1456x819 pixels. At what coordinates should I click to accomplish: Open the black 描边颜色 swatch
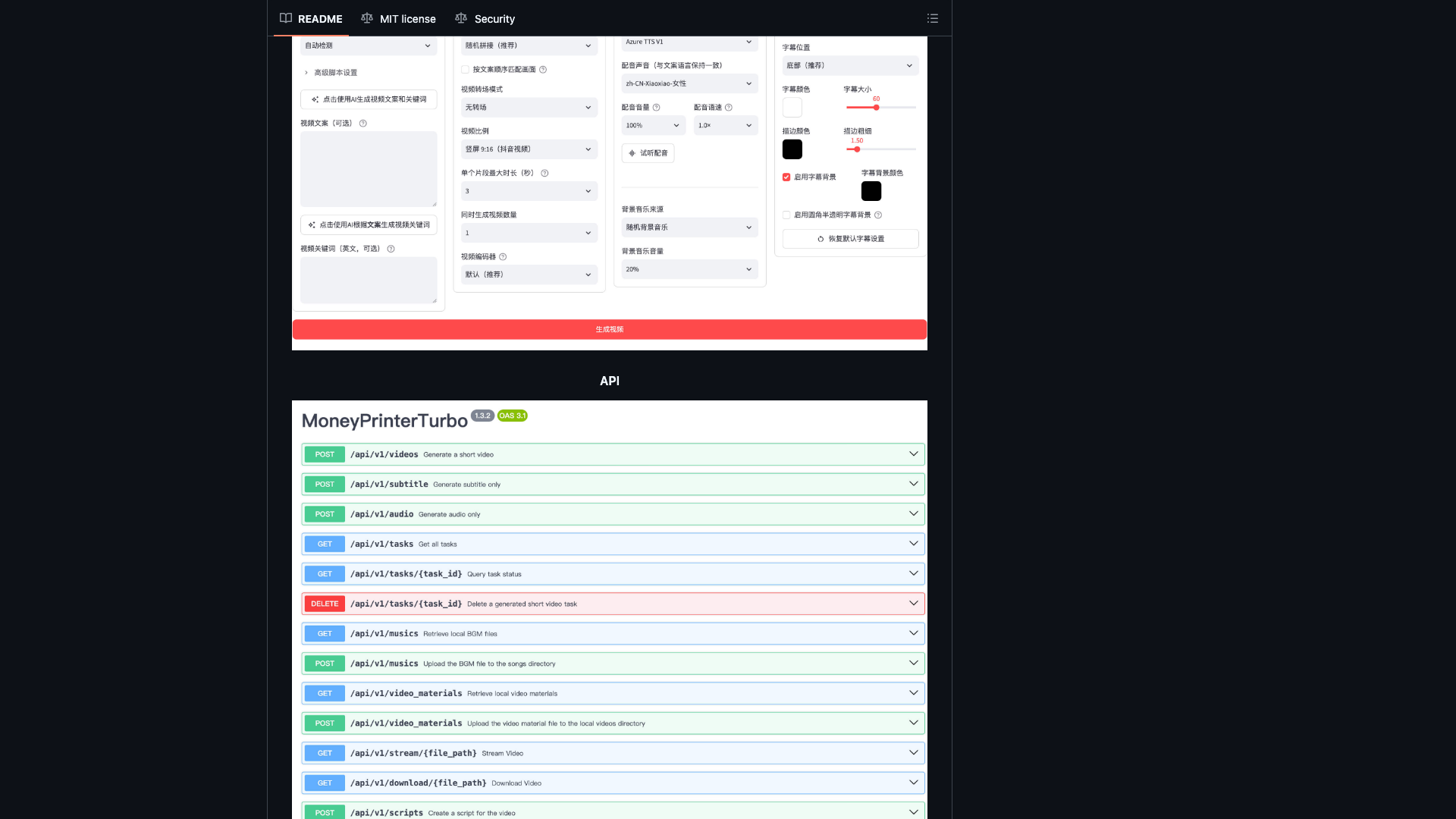(x=792, y=149)
